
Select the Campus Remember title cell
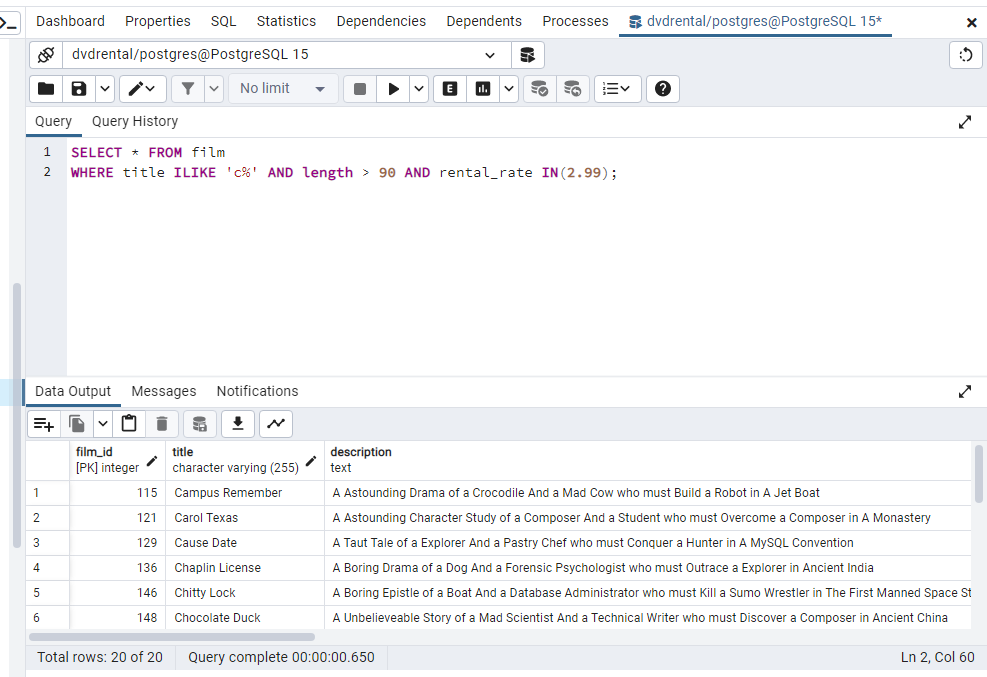tap(245, 493)
